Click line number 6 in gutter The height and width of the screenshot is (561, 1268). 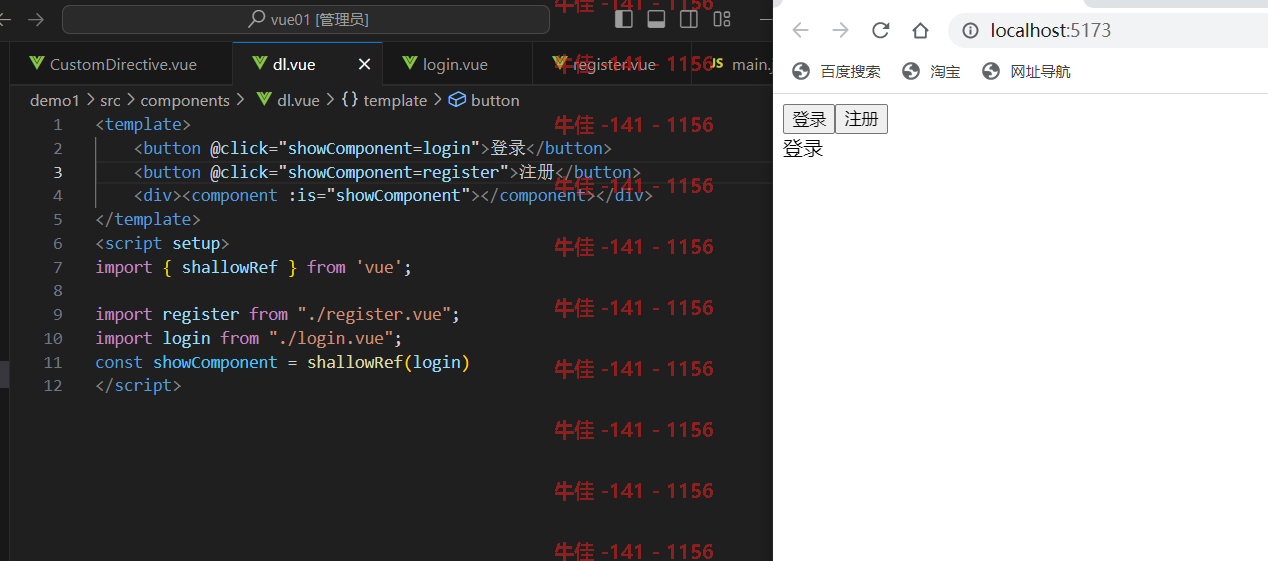(57, 243)
